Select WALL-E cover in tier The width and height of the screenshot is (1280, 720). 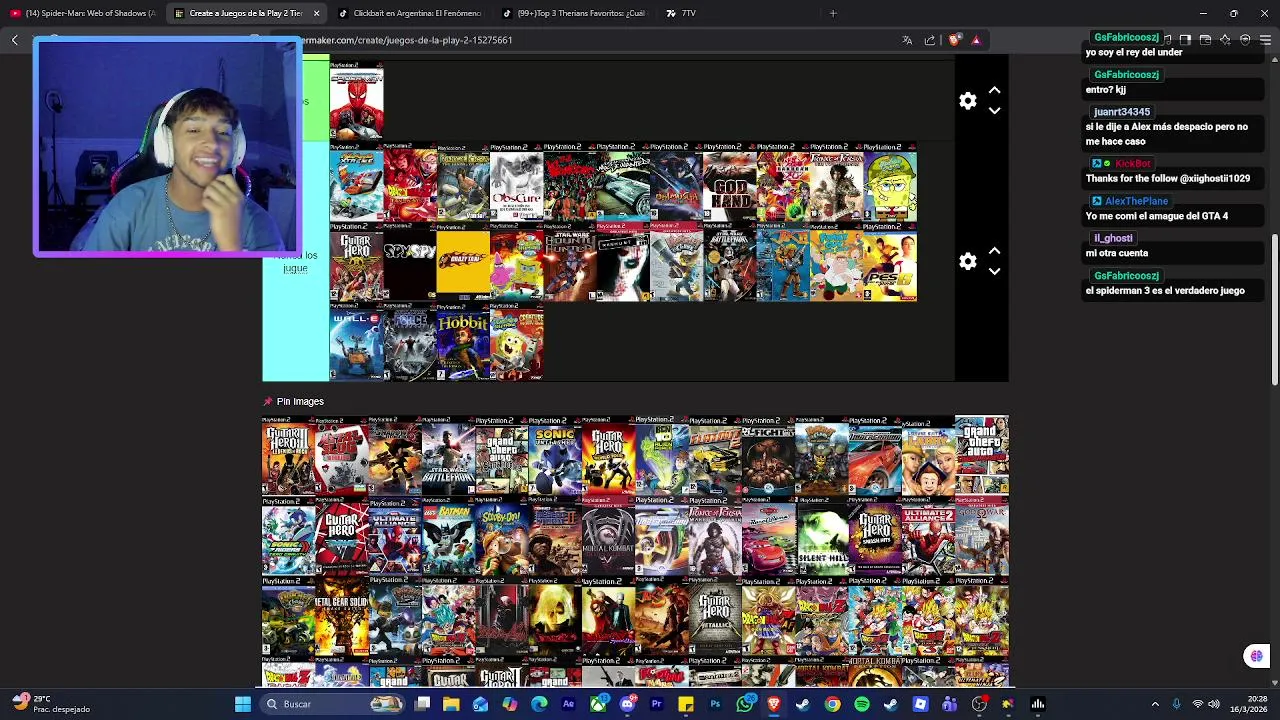(356, 342)
